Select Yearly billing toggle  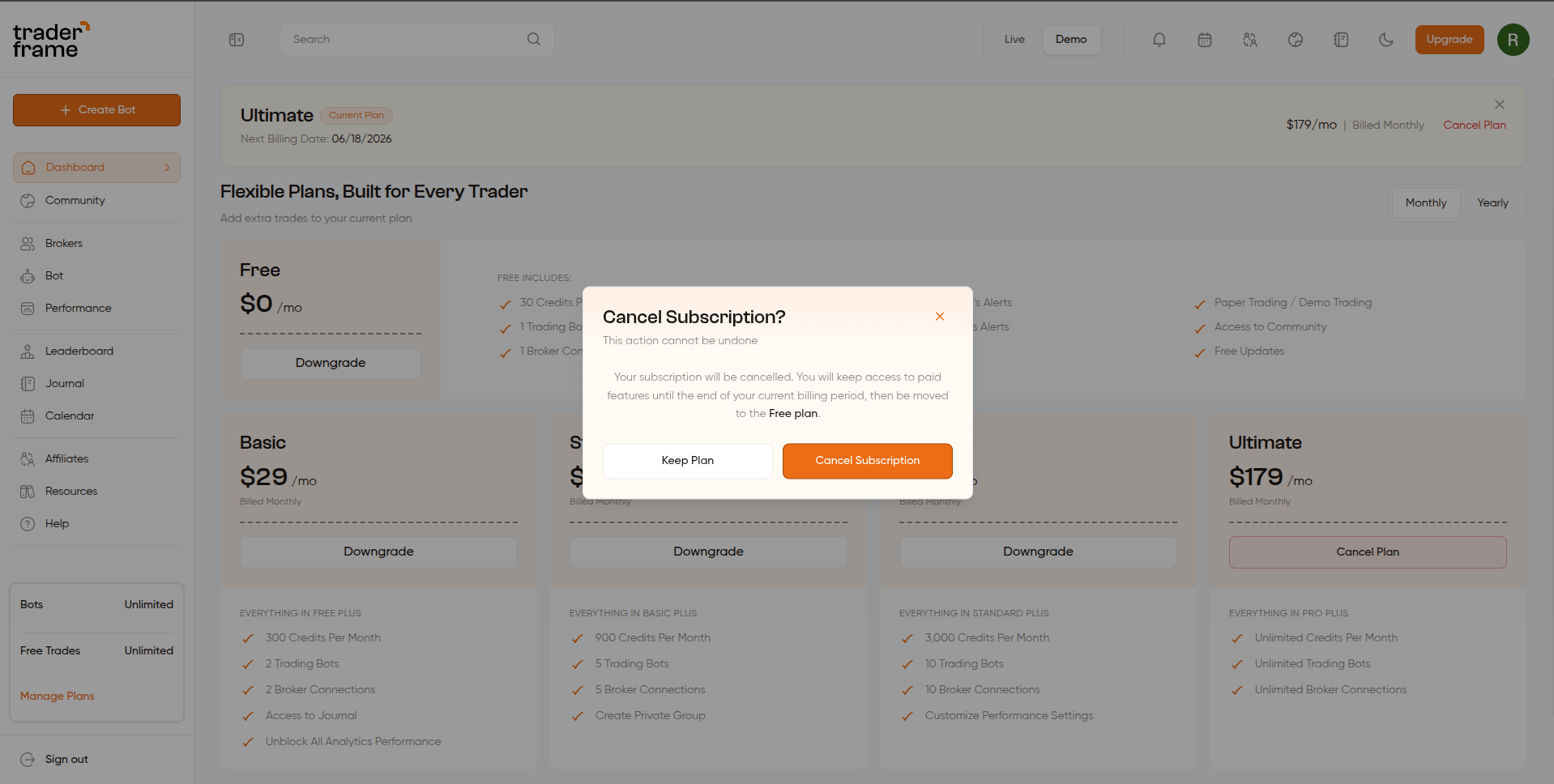pos(1492,203)
